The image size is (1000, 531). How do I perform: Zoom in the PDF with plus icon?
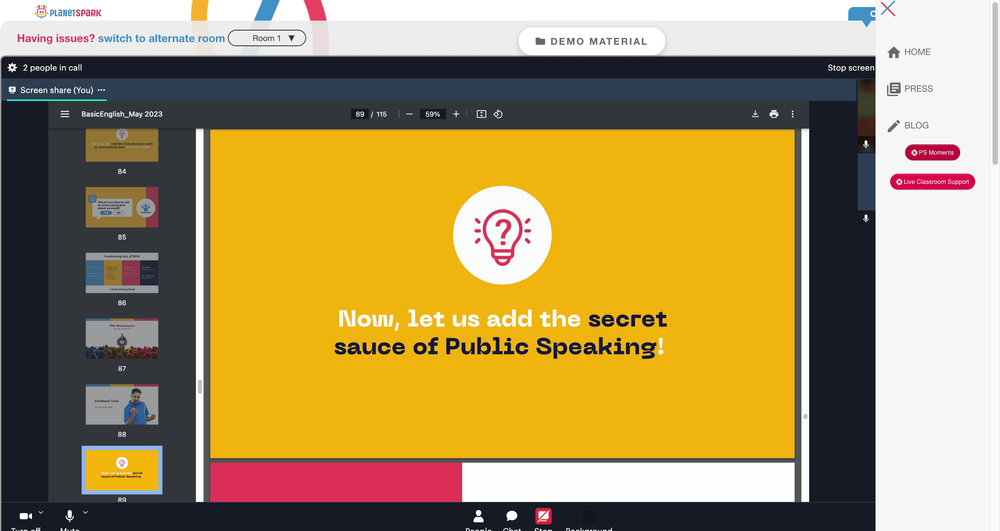456,114
